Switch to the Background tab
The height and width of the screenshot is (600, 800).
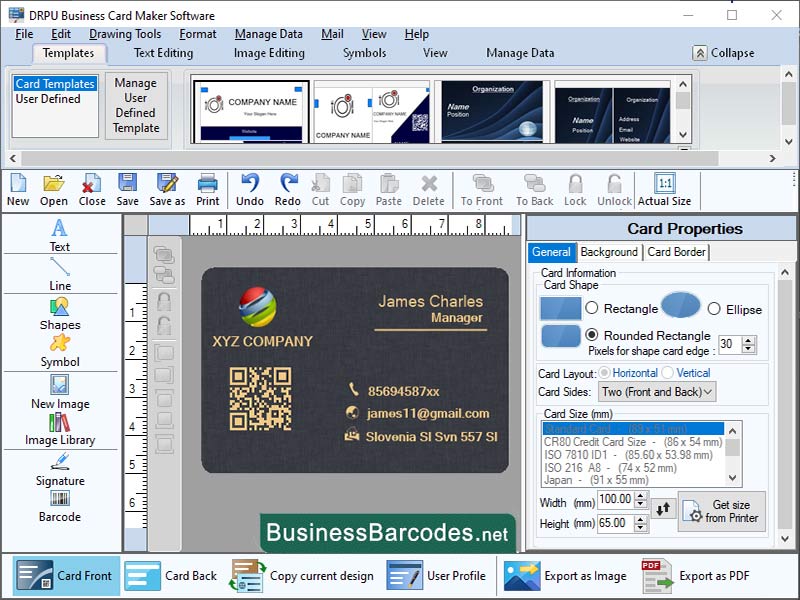point(609,252)
